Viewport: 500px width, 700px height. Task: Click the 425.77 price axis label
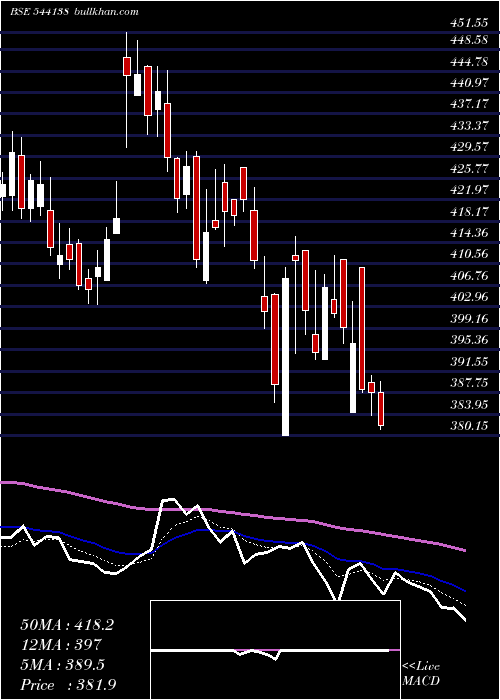468,169
